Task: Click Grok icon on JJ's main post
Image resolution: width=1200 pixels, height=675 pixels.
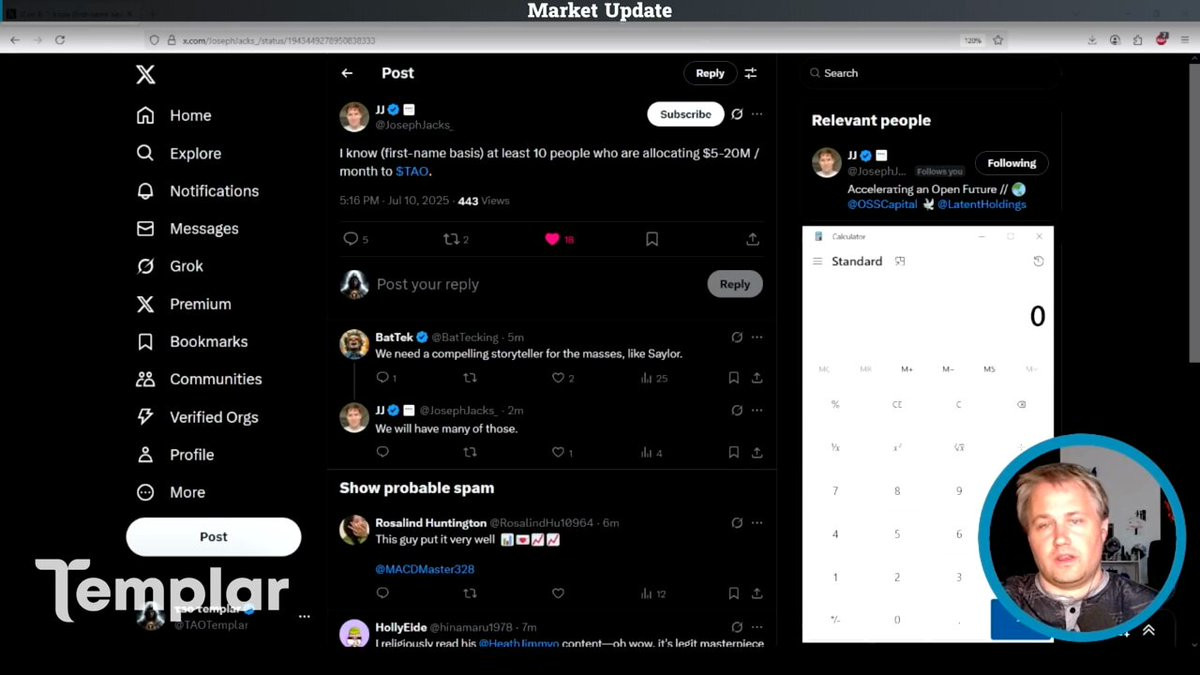Action: pyautogui.click(x=737, y=114)
